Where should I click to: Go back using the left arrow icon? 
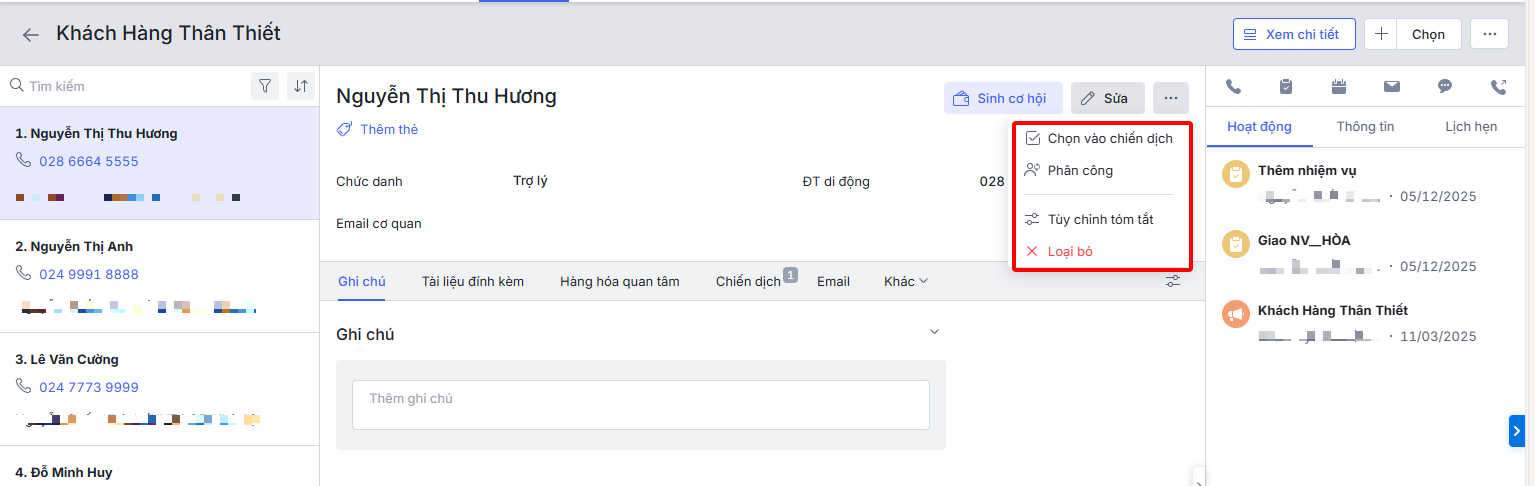pos(31,35)
